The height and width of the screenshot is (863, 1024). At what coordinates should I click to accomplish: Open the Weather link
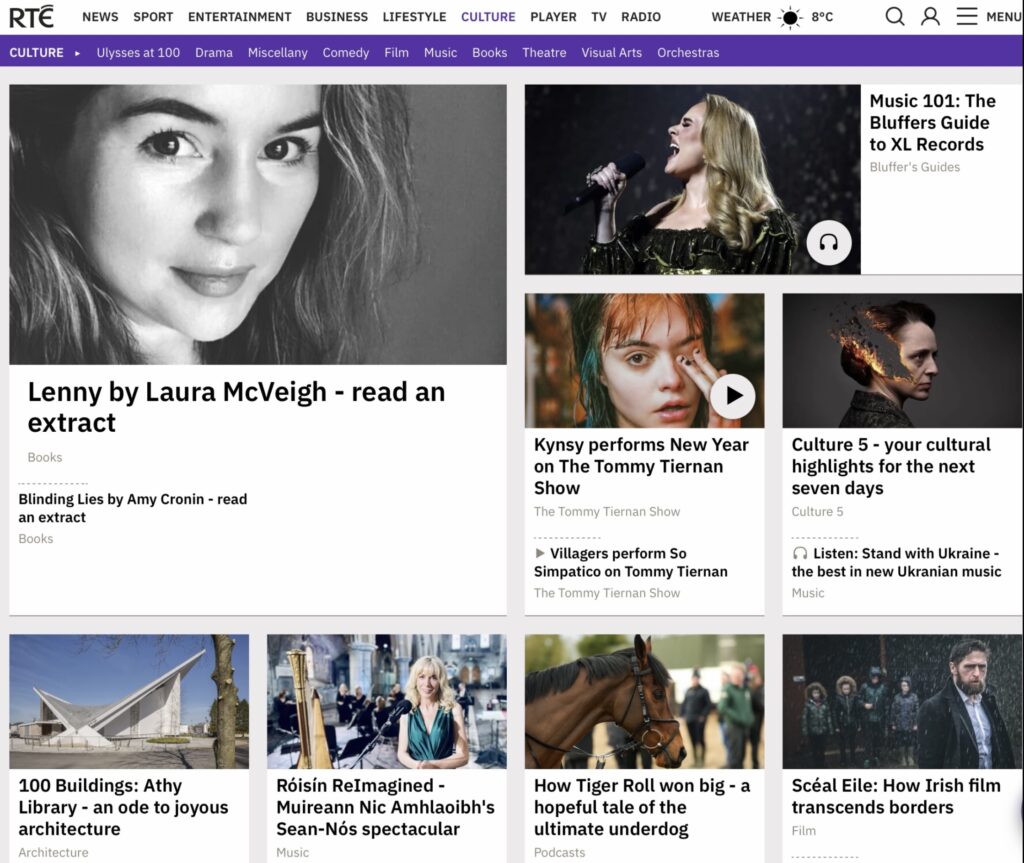pos(741,17)
